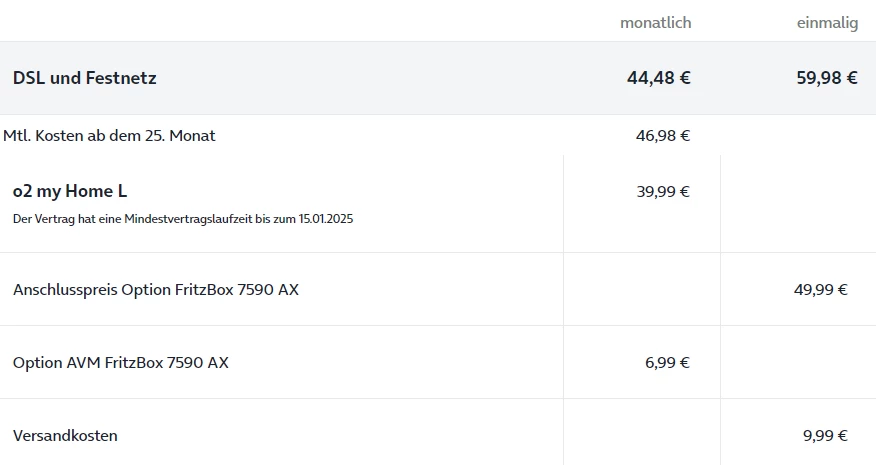876x465 pixels.
Task: Click the 6,99 € FritzBox monthly price
Action: coord(667,362)
